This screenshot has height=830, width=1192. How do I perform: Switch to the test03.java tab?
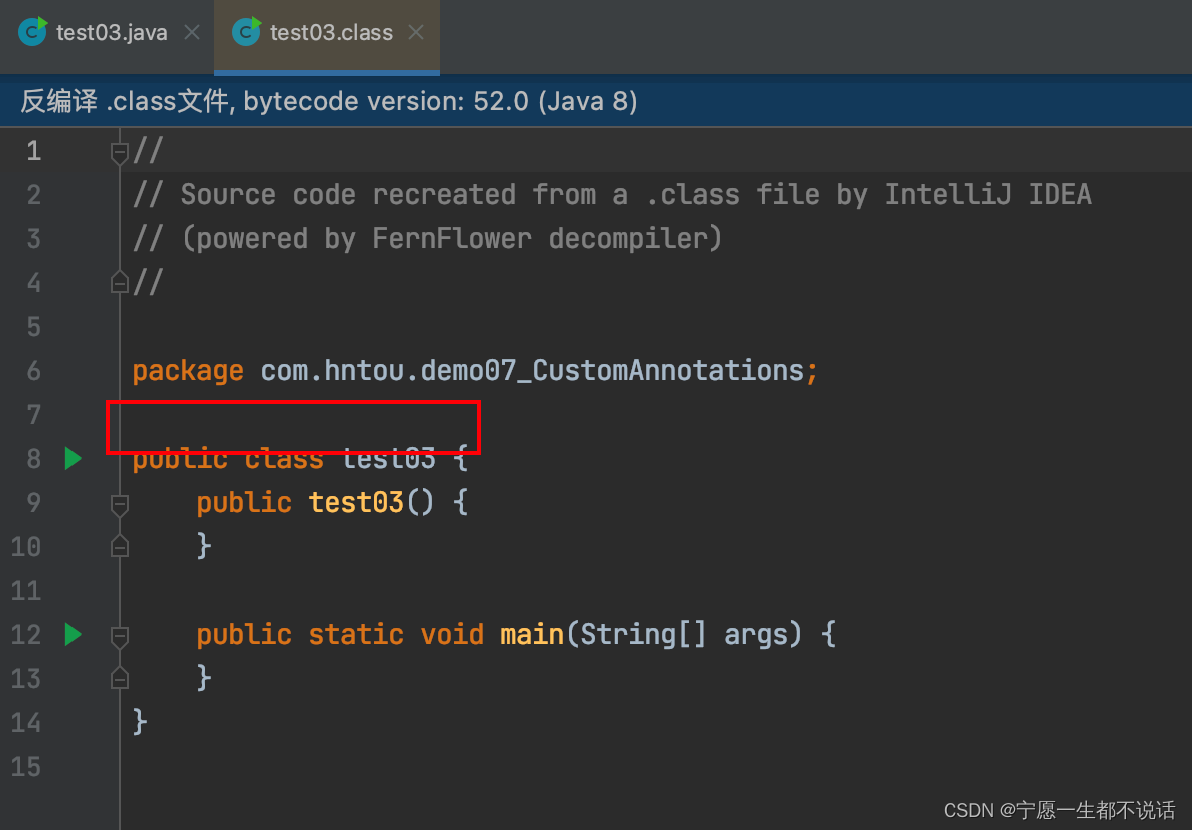point(110,31)
